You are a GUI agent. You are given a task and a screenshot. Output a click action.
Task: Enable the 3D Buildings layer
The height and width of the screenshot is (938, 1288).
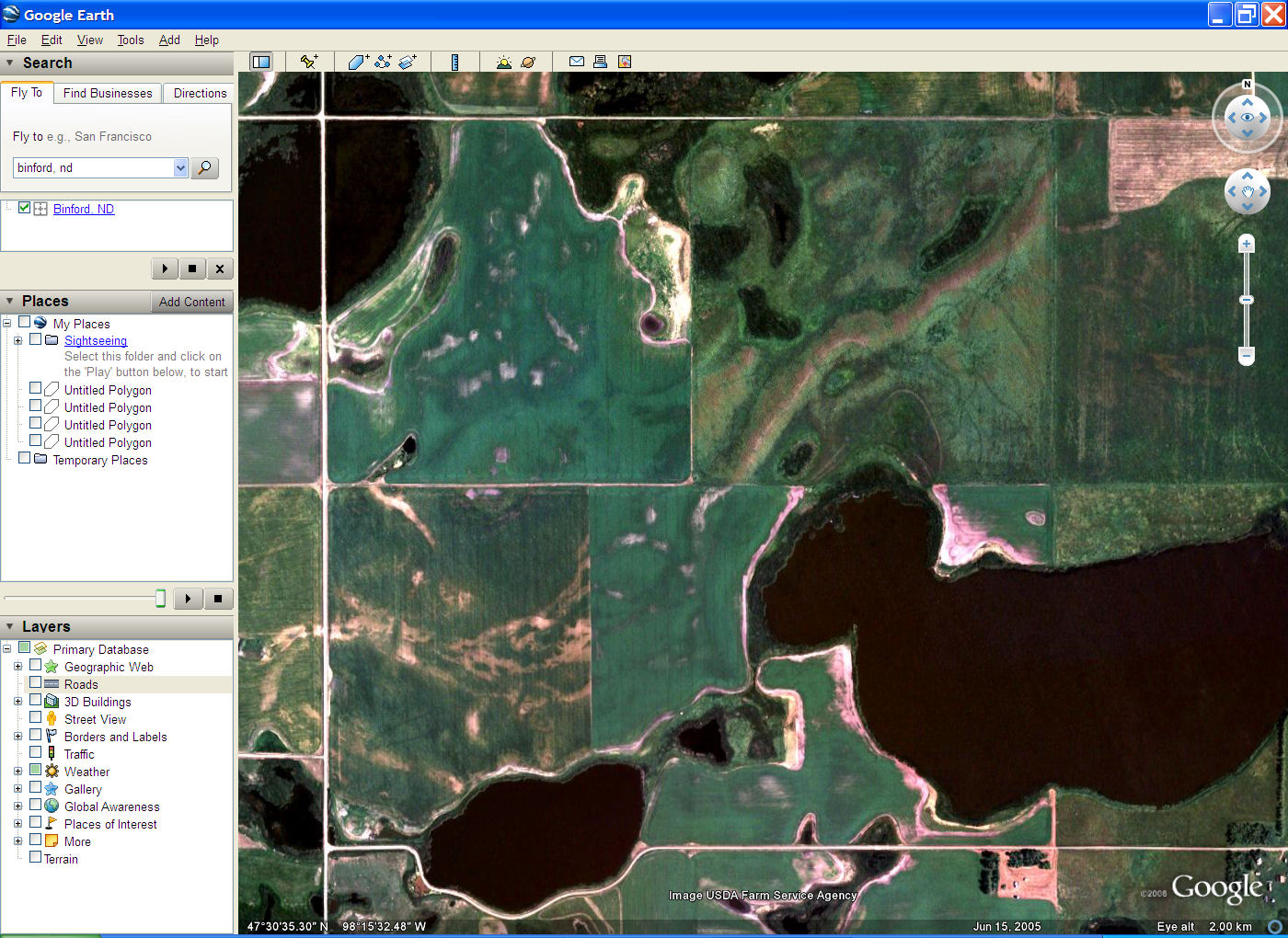35,700
